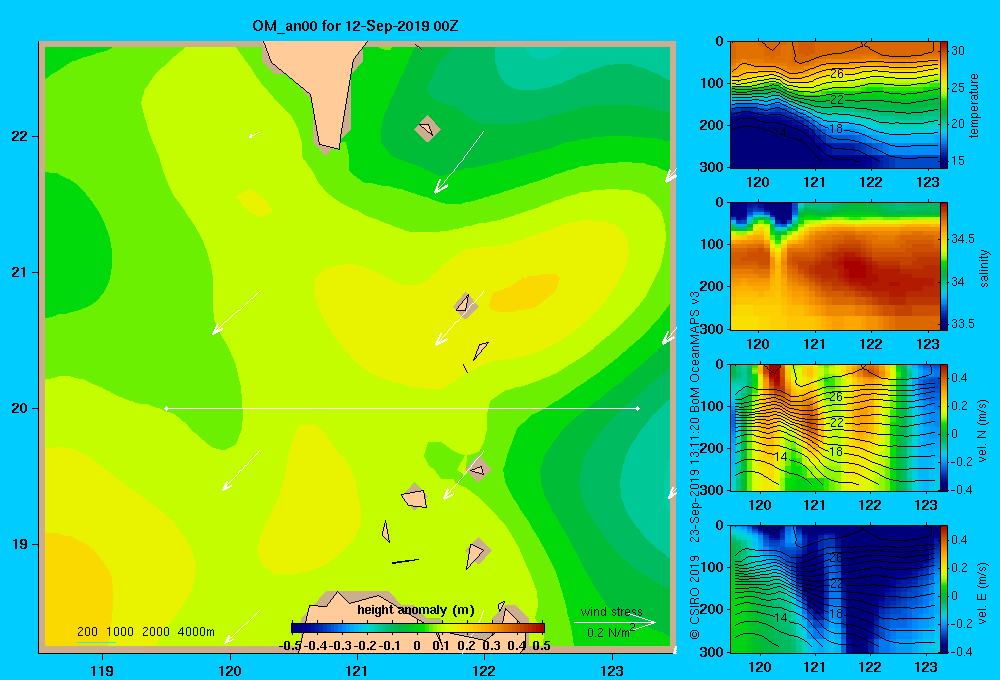Click the longitude 121 label under the main map

(x=357, y=670)
